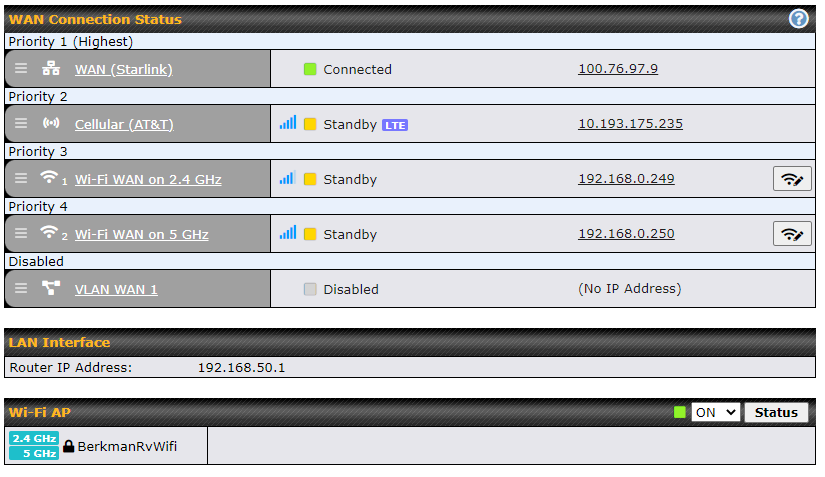Click the Wi-Fi edit icon for 2.4 GHz WAN
The height and width of the screenshot is (477, 825).
coord(792,179)
